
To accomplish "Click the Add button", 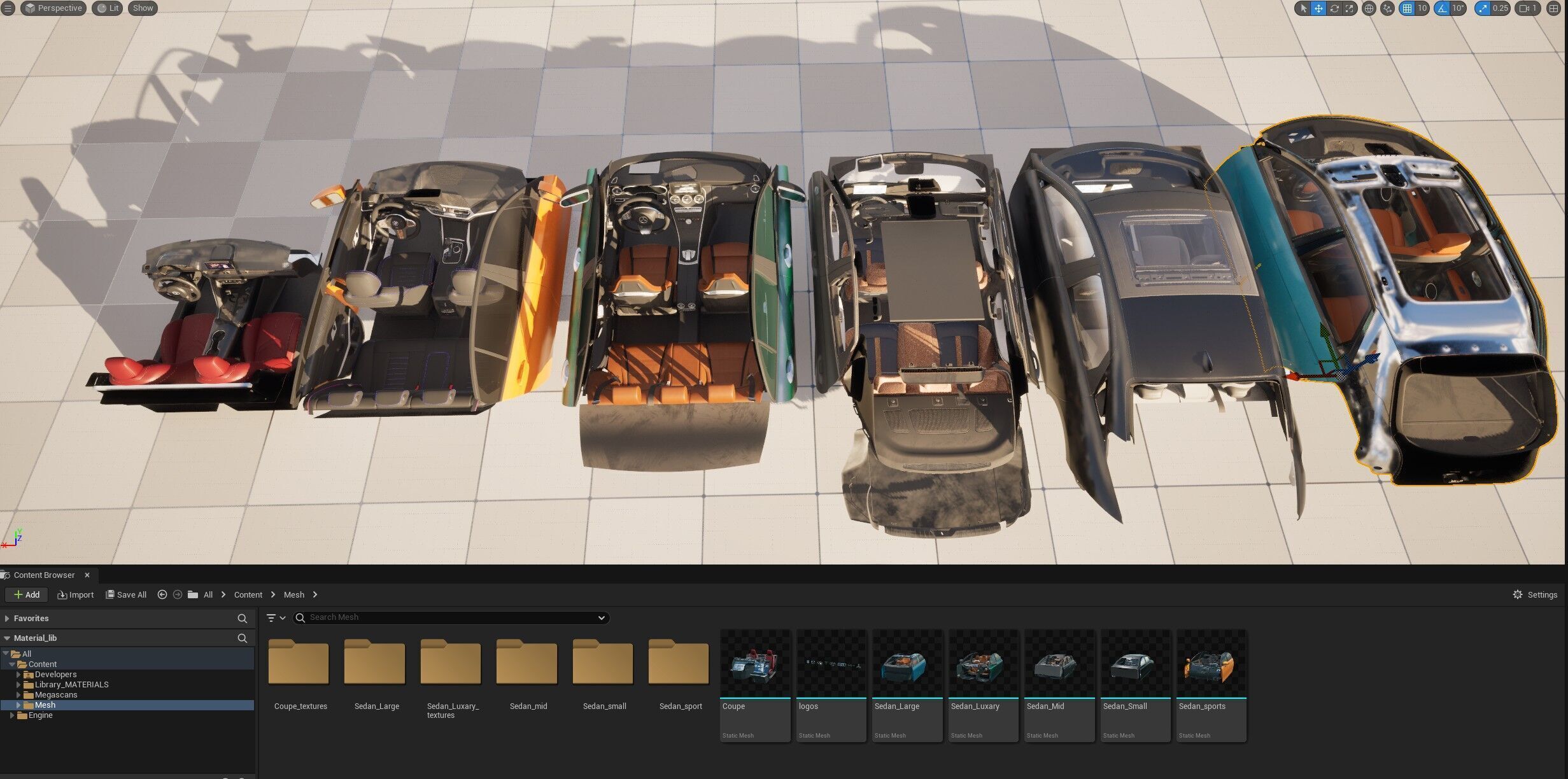I will click(x=26, y=594).
